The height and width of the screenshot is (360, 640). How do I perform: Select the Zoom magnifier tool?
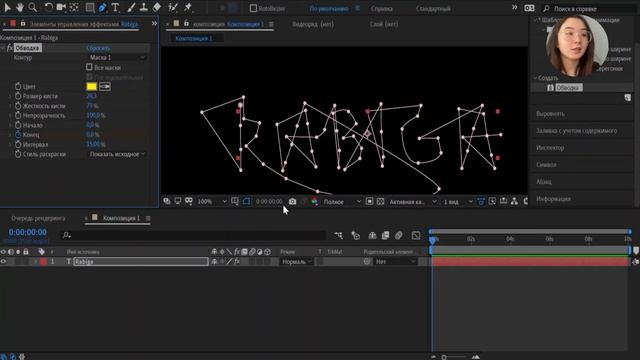(33, 7)
